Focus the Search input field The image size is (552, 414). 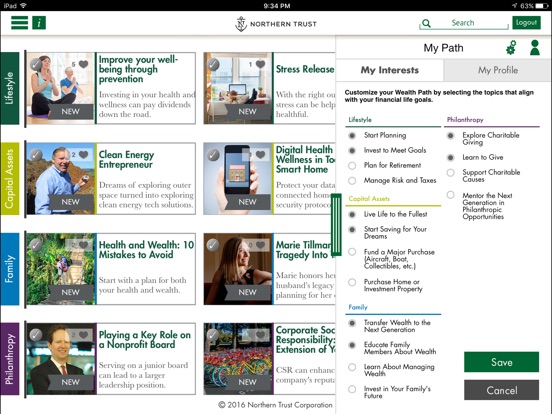[x=465, y=23]
